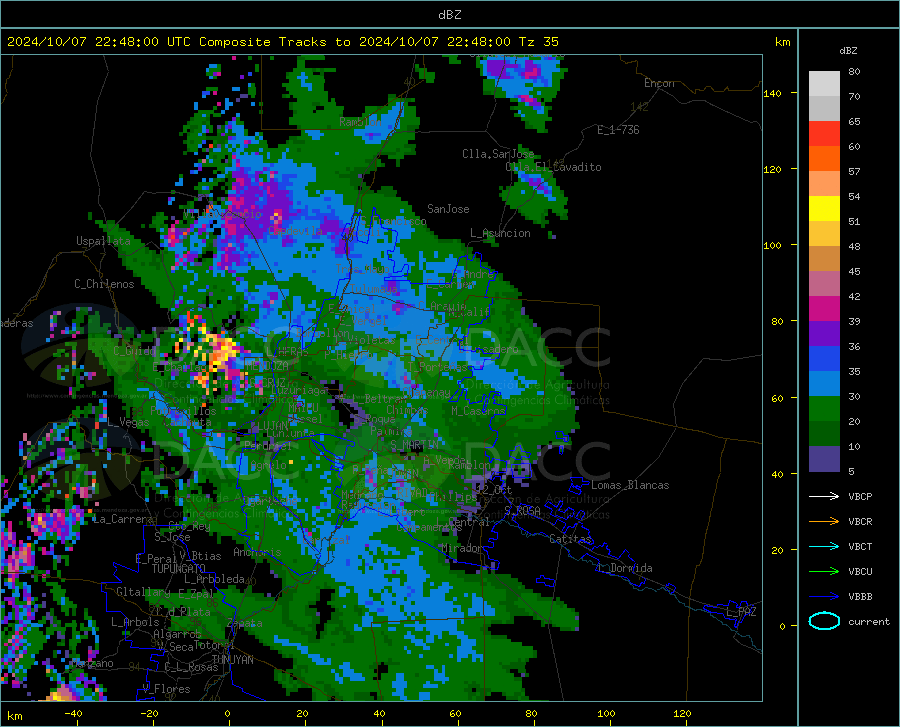The width and height of the screenshot is (900, 727).
Task: Select the purple 5 dBZ color swatch
Action: [824, 459]
